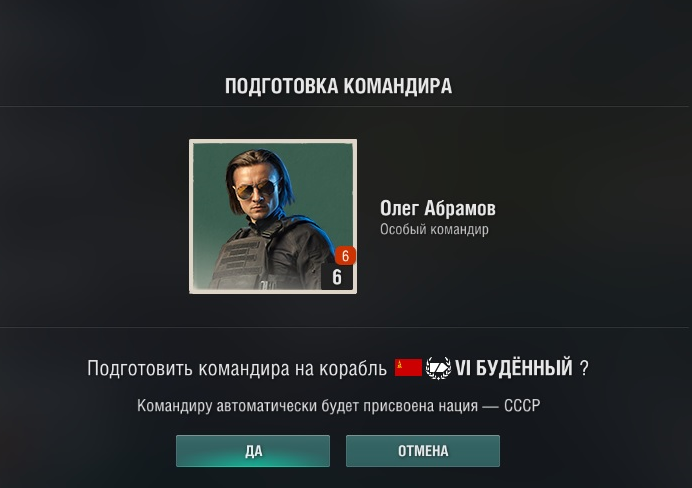Click the orange skill points badge
Image resolution: width=692 pixels, height=488 pixels.
click(x=345, y=255)
